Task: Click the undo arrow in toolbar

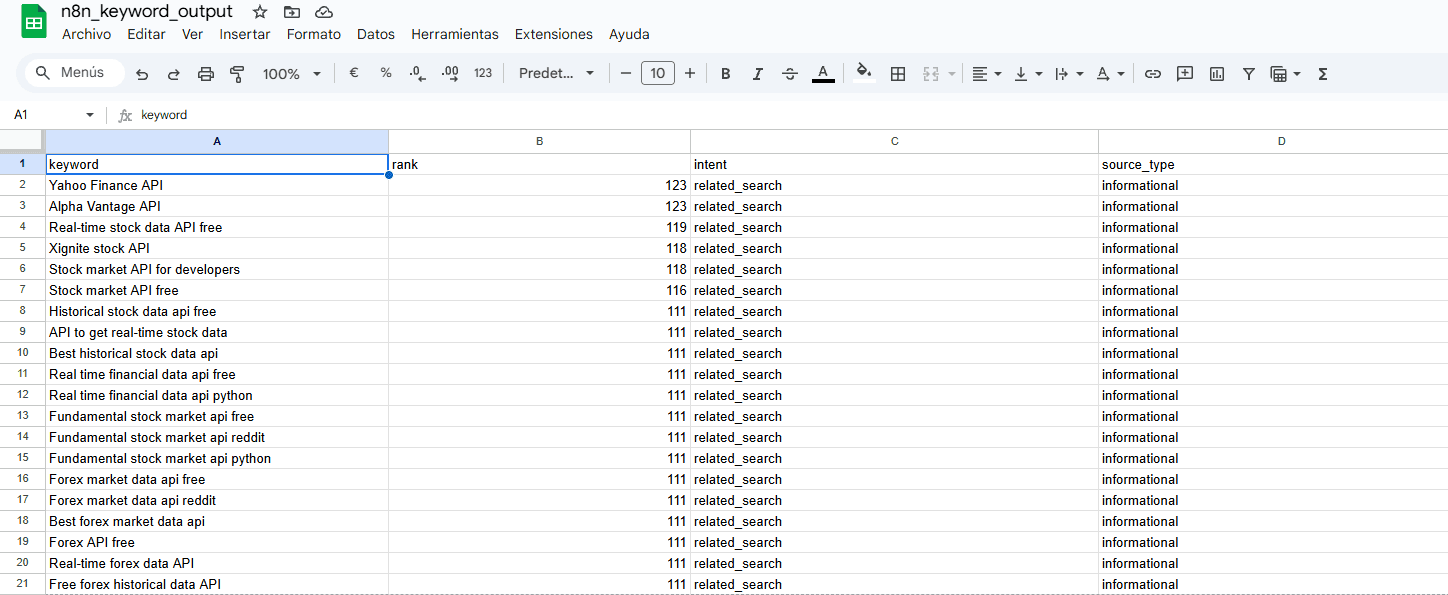Action: click(x=142, y=74)
